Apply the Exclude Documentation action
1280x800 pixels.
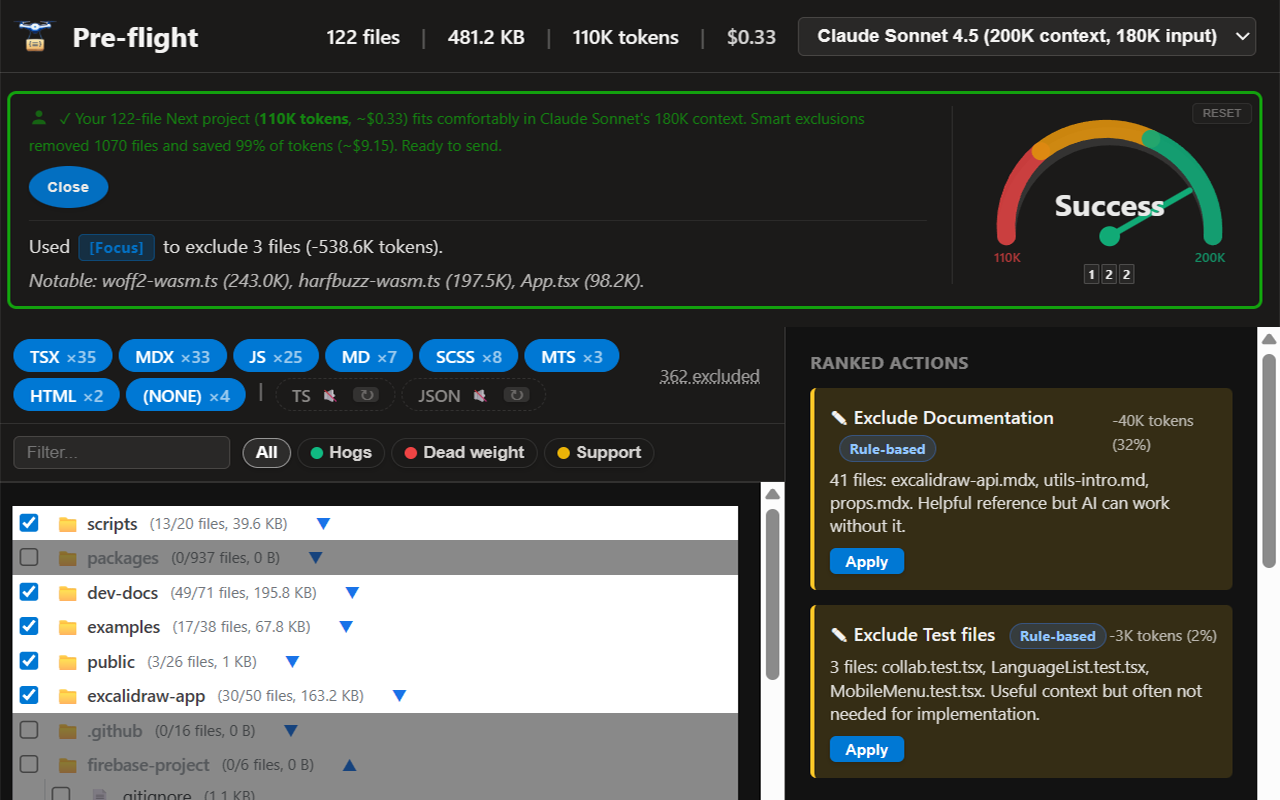coord(866,561)
